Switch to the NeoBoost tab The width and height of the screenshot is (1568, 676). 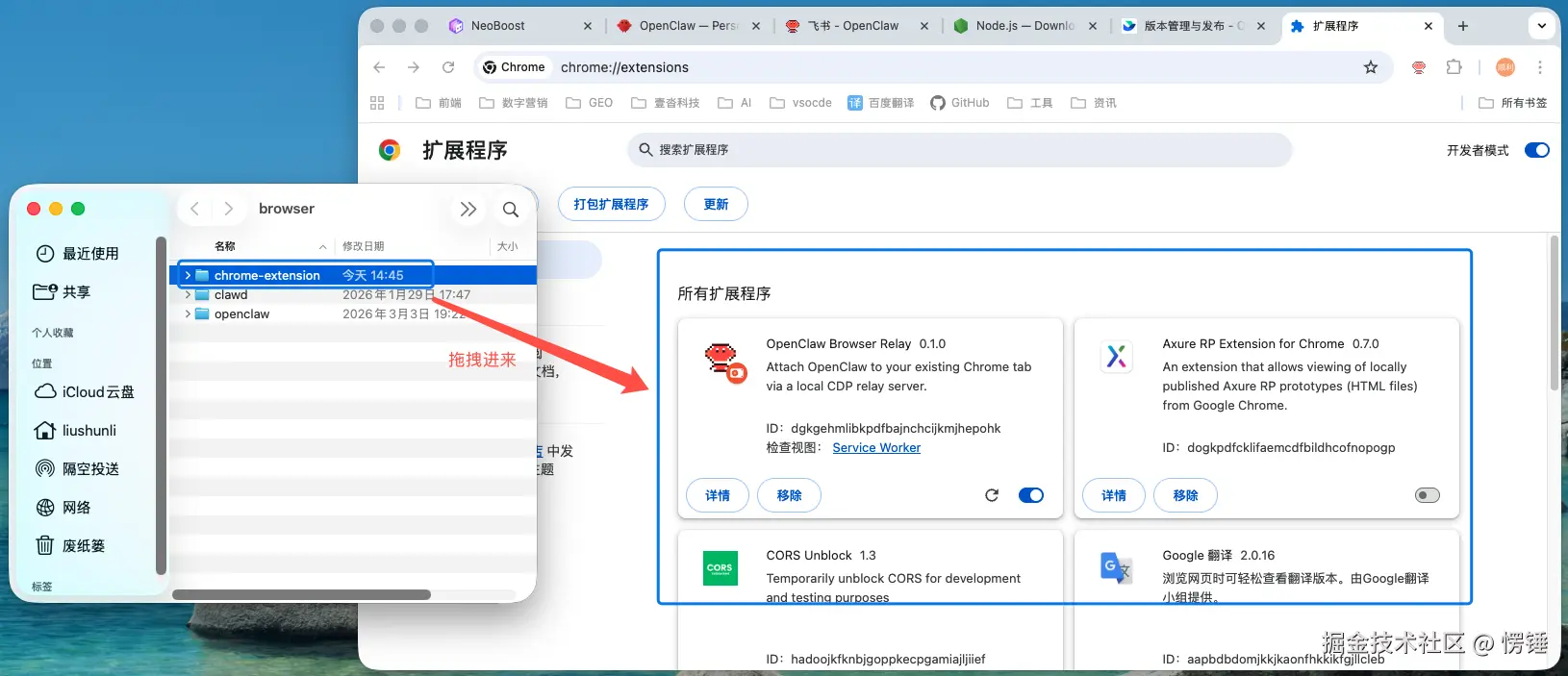click(520, 26)
